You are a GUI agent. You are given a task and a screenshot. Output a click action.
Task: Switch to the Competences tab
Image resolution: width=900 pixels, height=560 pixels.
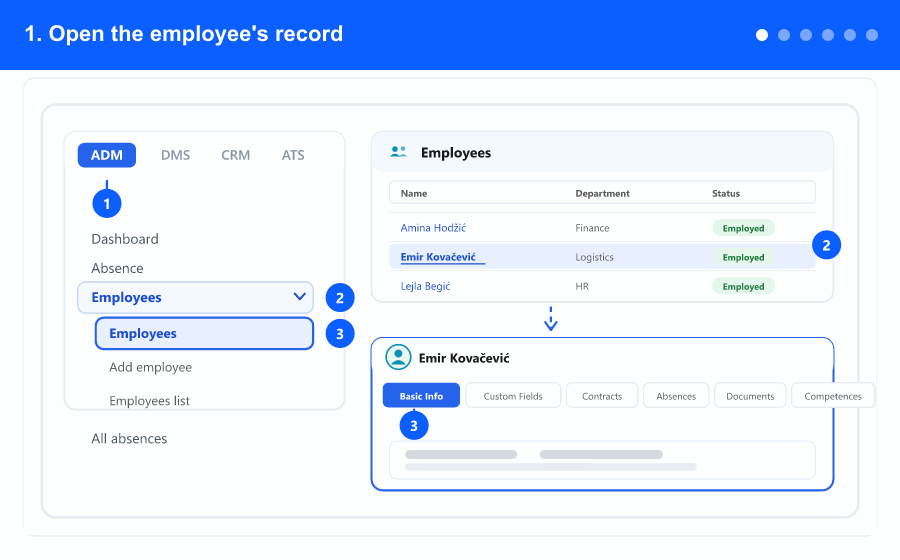(833, 395)
